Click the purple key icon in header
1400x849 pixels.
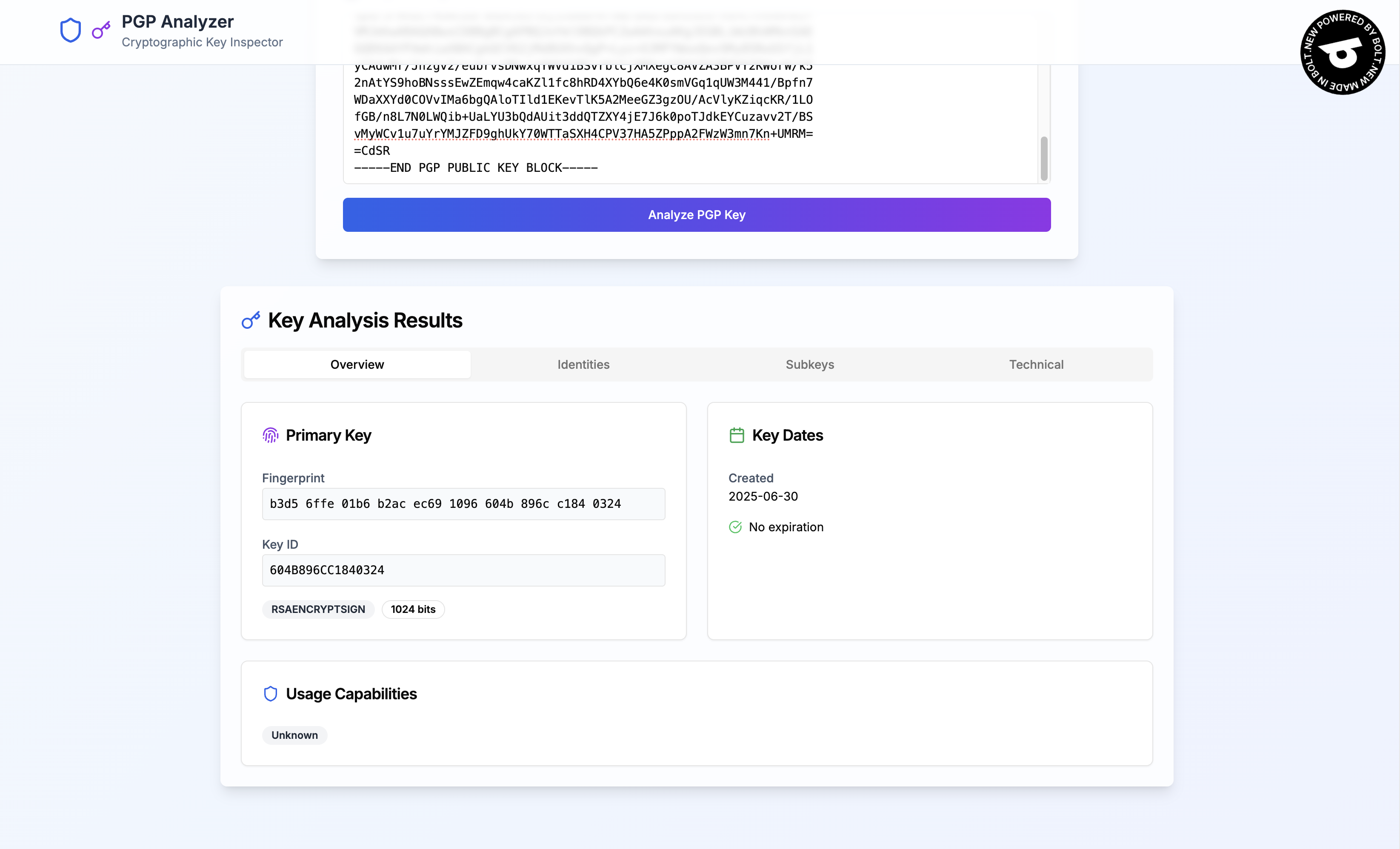[x=100, y=30]
